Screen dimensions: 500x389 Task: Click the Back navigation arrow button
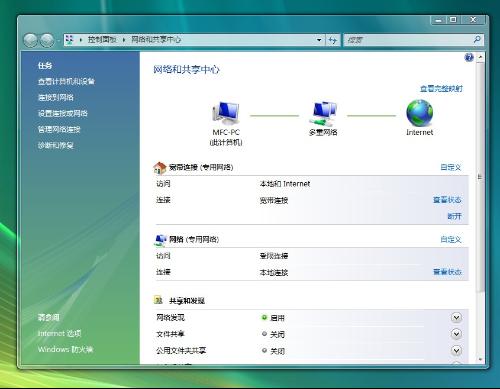[x=31, y=40]
